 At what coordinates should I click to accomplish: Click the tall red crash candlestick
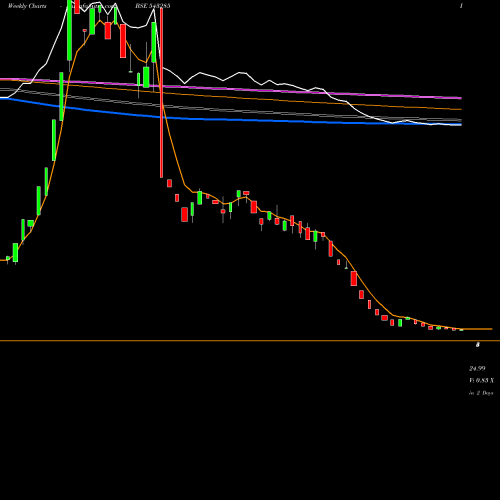click(x=162, y=93)
